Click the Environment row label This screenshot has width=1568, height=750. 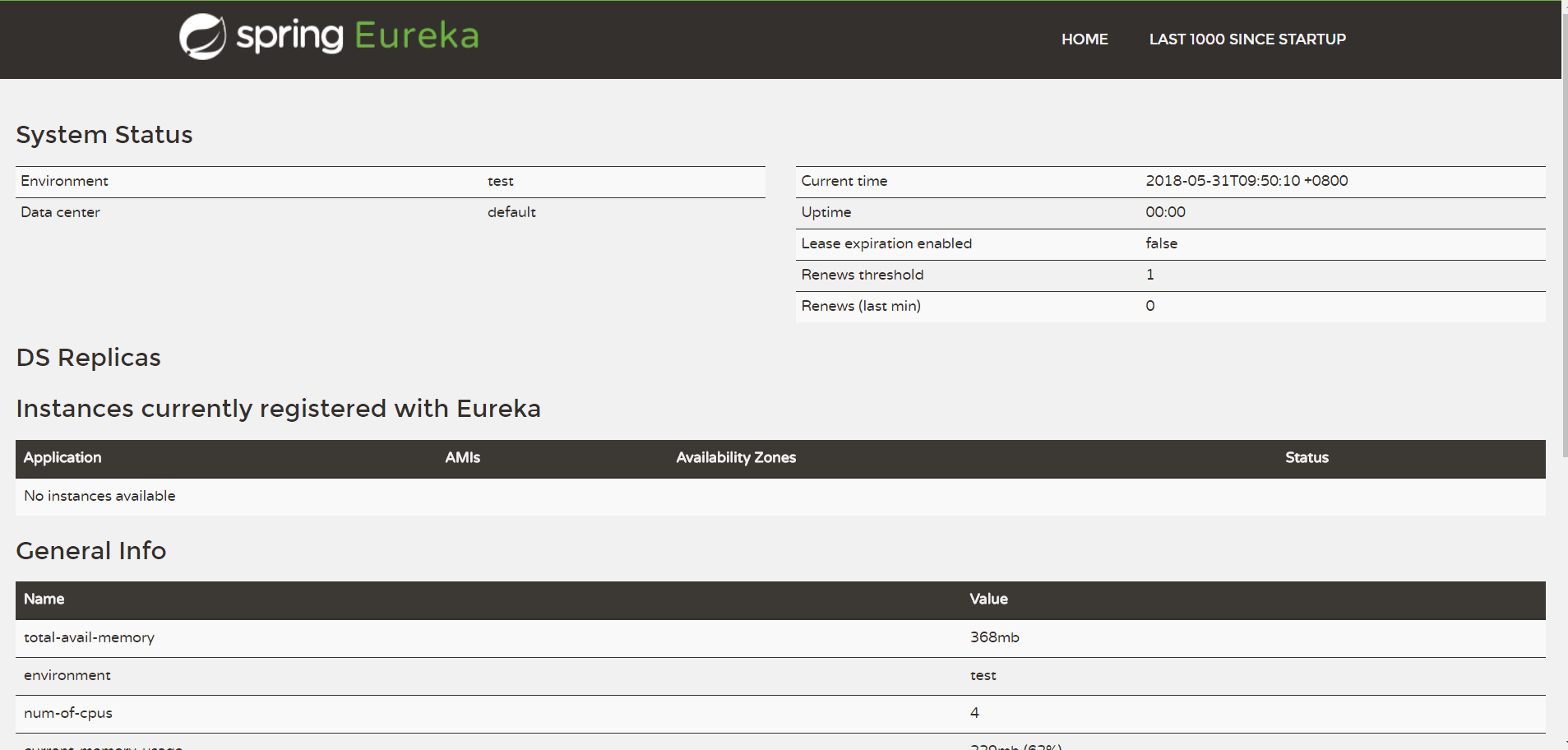64,181
